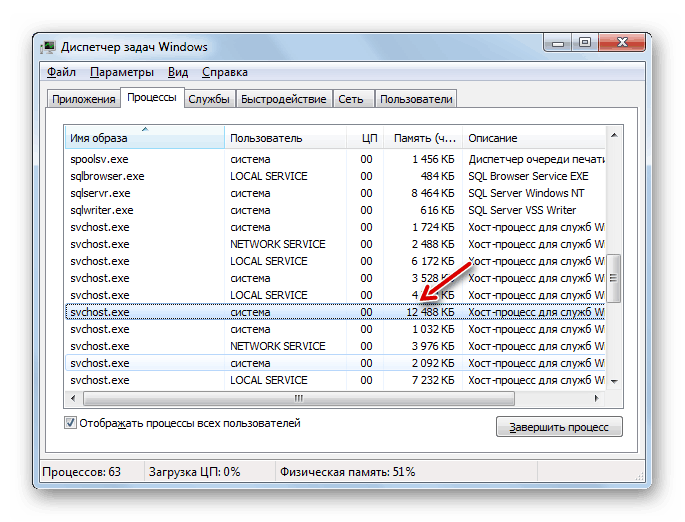Viewport: 685px width, 522px height.
Task: Switch to the Быстродействие tab
Action: [x=284, y=99]
